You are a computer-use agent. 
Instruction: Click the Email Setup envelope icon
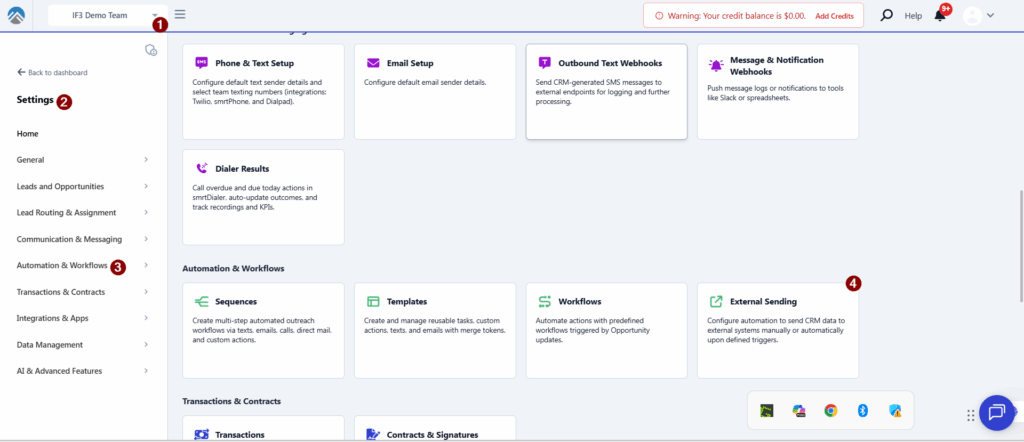tap(373, 63)
